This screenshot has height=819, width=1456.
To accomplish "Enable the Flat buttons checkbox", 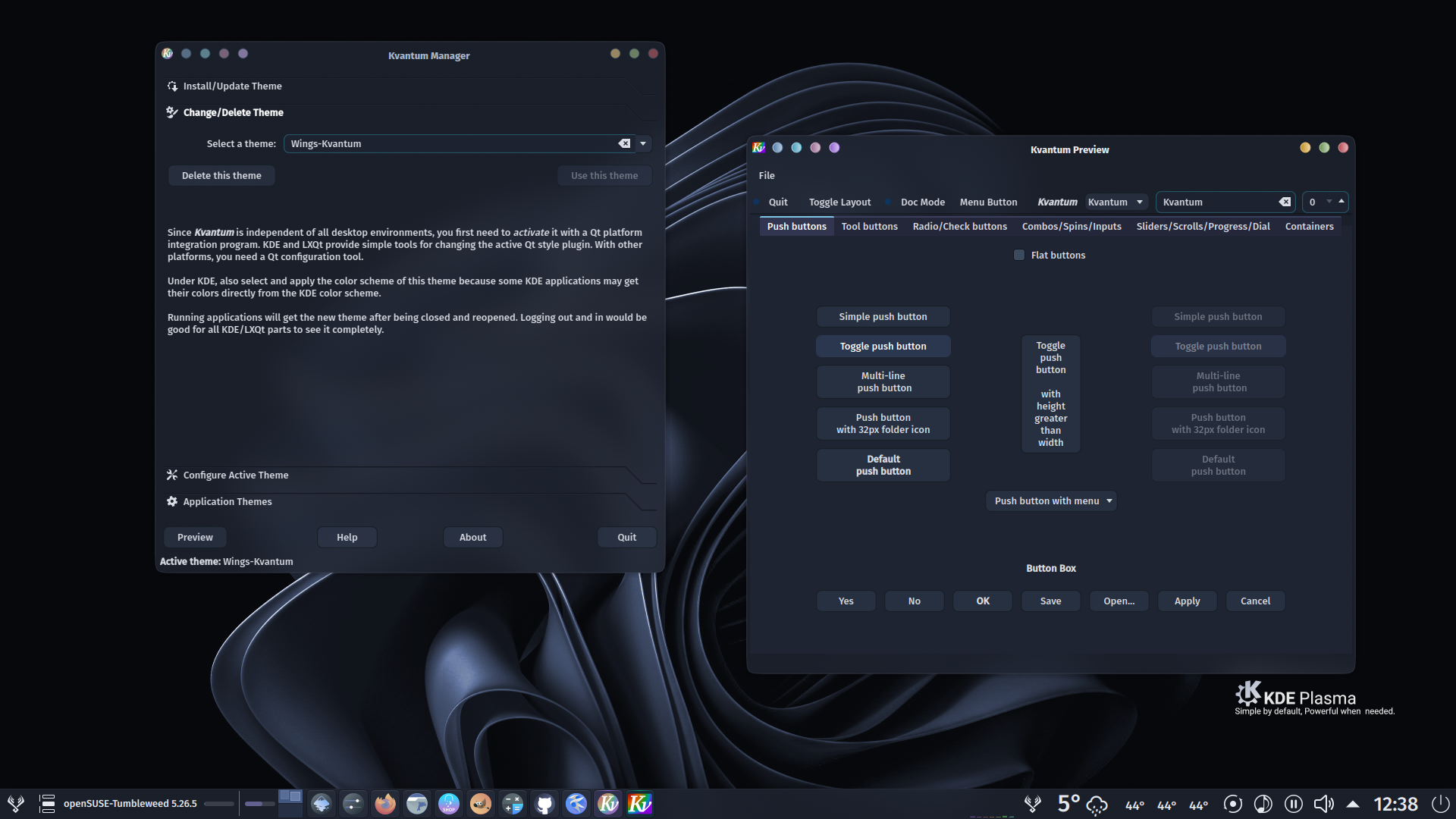I will point(1019,255).
